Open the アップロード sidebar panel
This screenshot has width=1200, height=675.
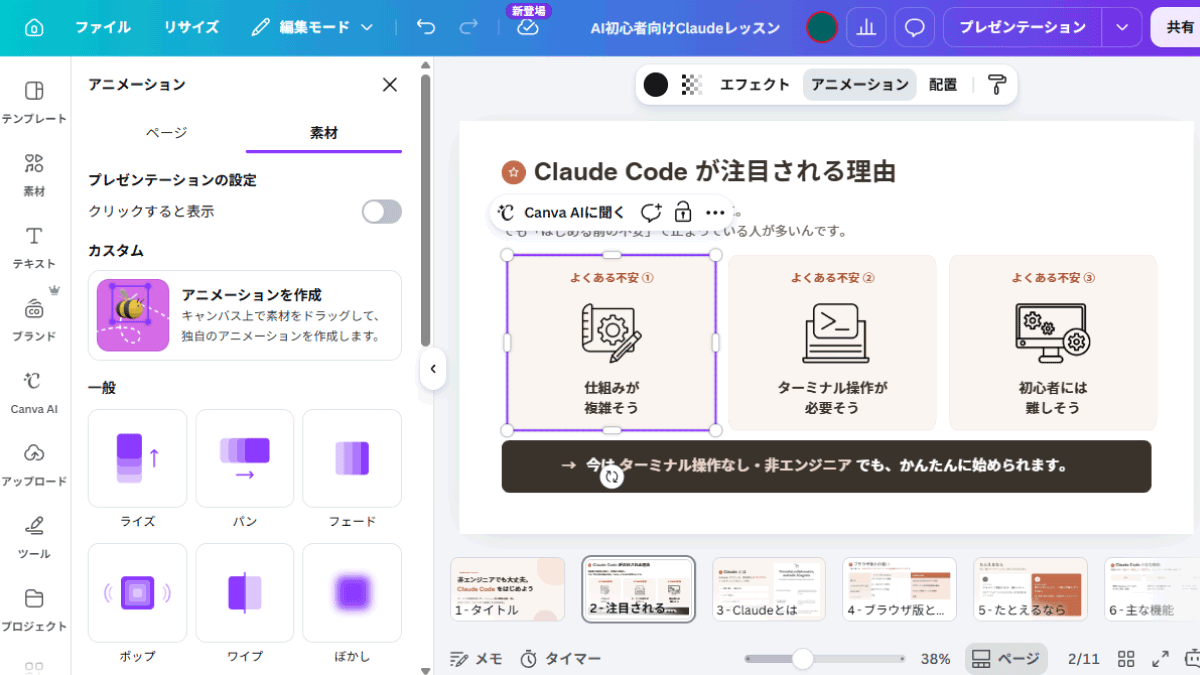point(34,465)
